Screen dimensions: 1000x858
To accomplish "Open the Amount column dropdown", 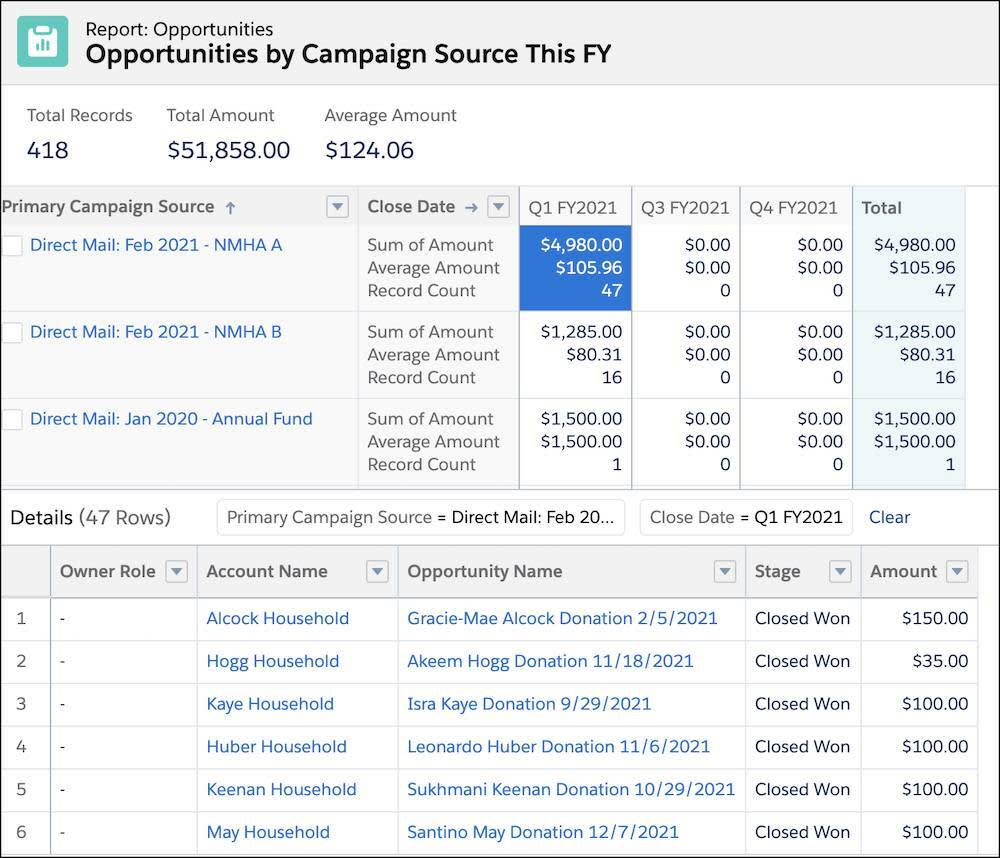I will [x=958, y=571].
